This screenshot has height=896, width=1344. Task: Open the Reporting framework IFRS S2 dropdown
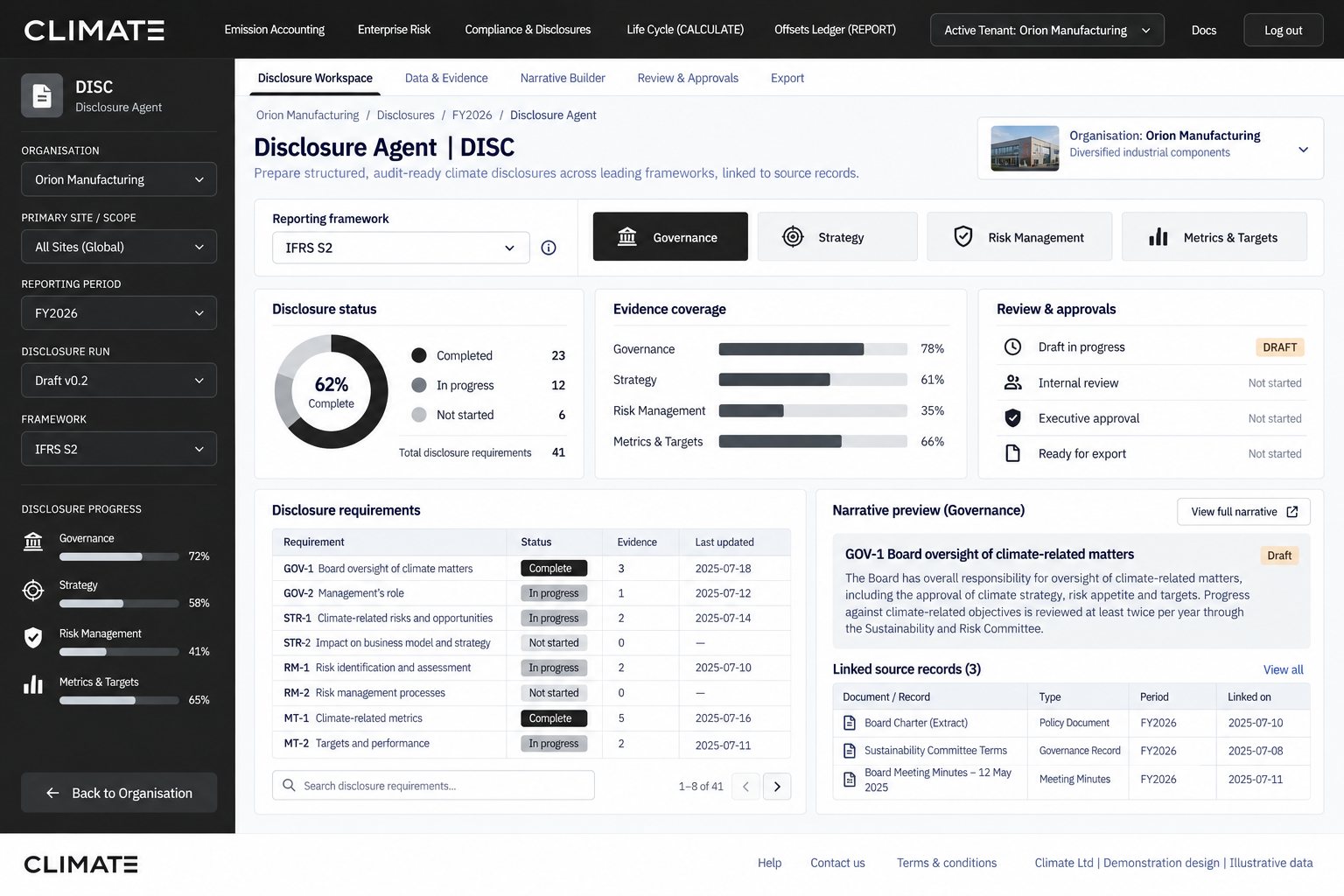(x=401, y=248)
